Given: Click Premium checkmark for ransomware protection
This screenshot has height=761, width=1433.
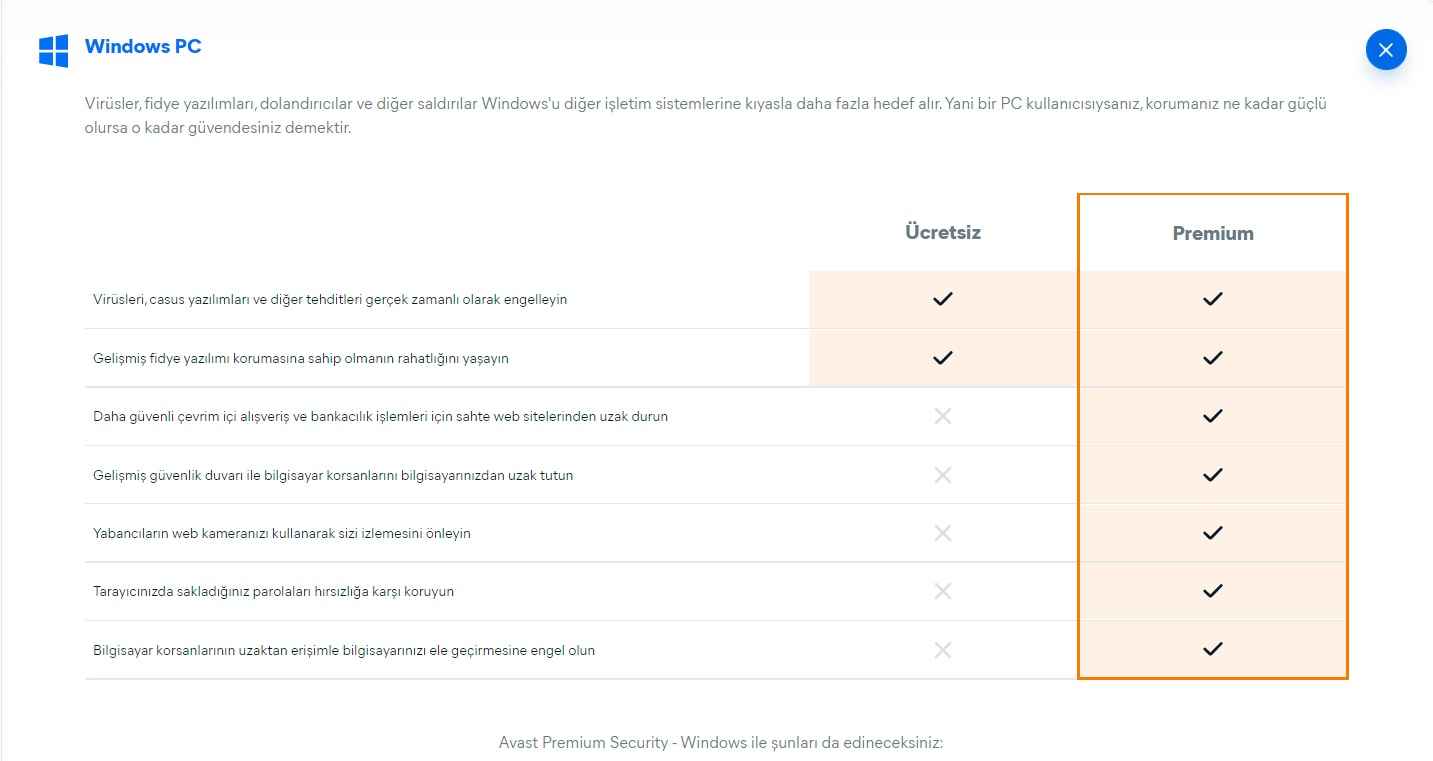Looking at the screenshot, I should tap(1212, 357).
